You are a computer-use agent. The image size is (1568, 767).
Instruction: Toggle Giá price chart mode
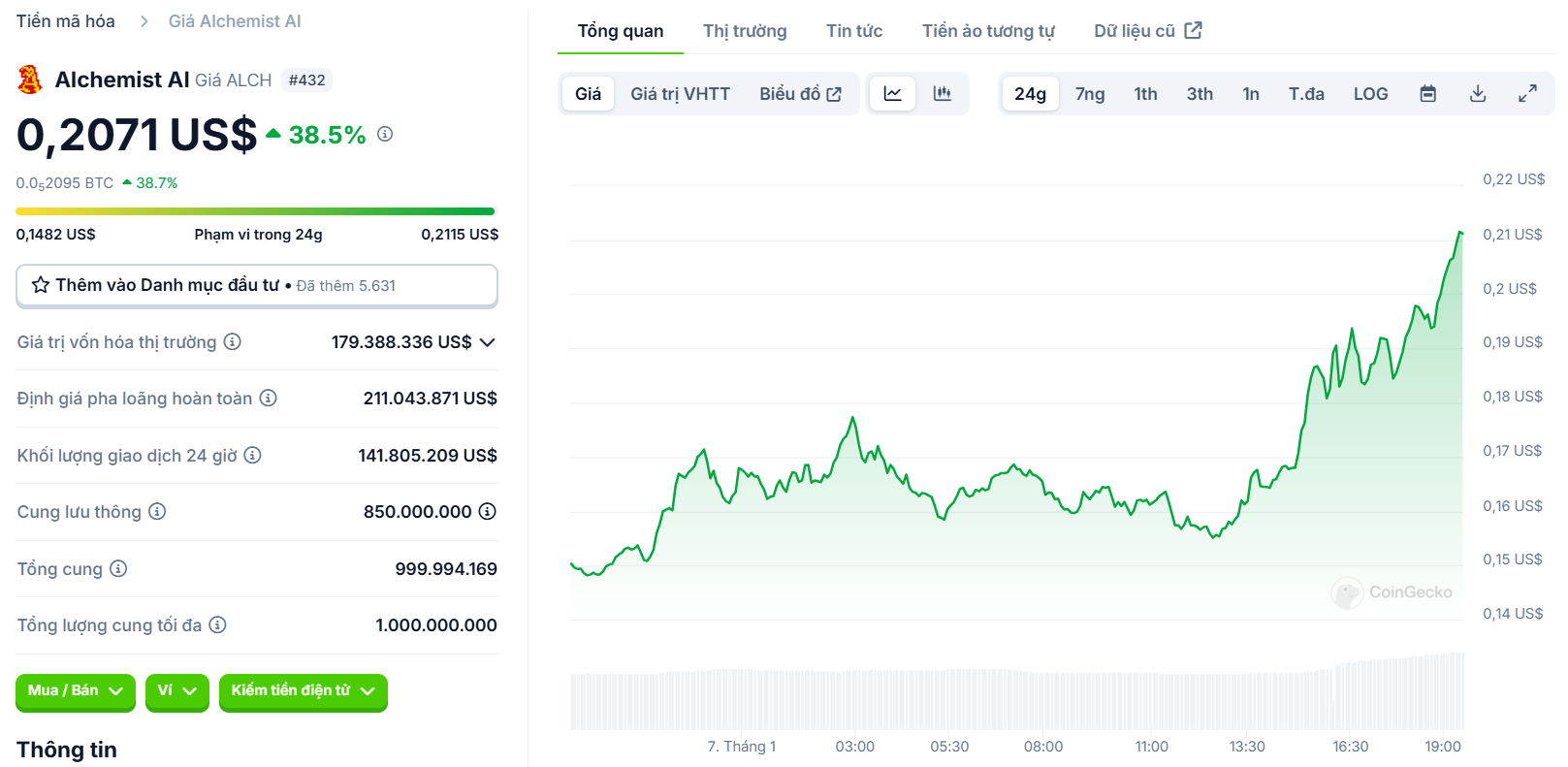coord(588,94)
